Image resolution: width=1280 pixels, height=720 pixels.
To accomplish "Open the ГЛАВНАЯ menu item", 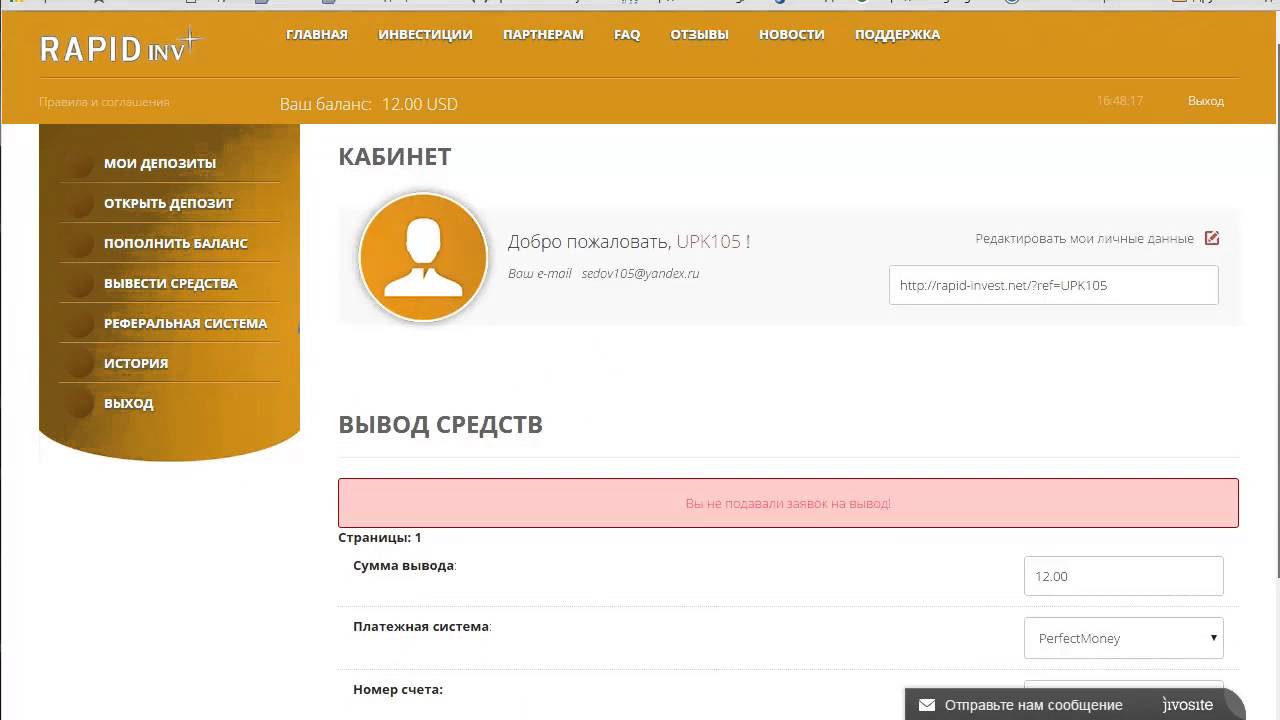I will [x=317, y=34].
